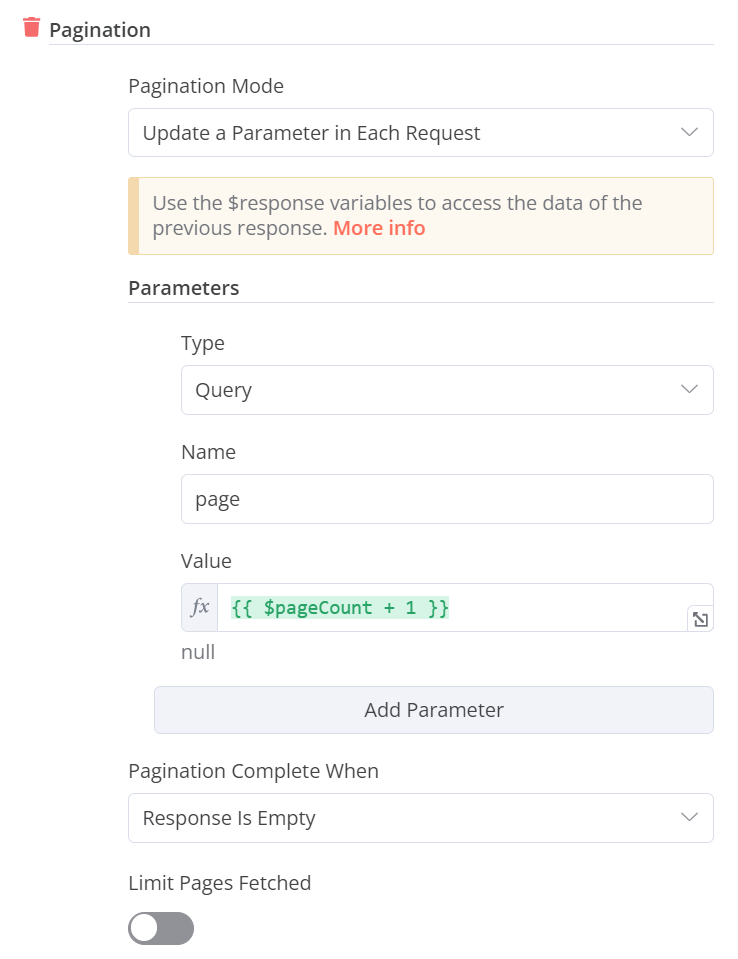The image size is (738, 959).
Task: Click the Pagination section heading
Action: click(100, 30)
